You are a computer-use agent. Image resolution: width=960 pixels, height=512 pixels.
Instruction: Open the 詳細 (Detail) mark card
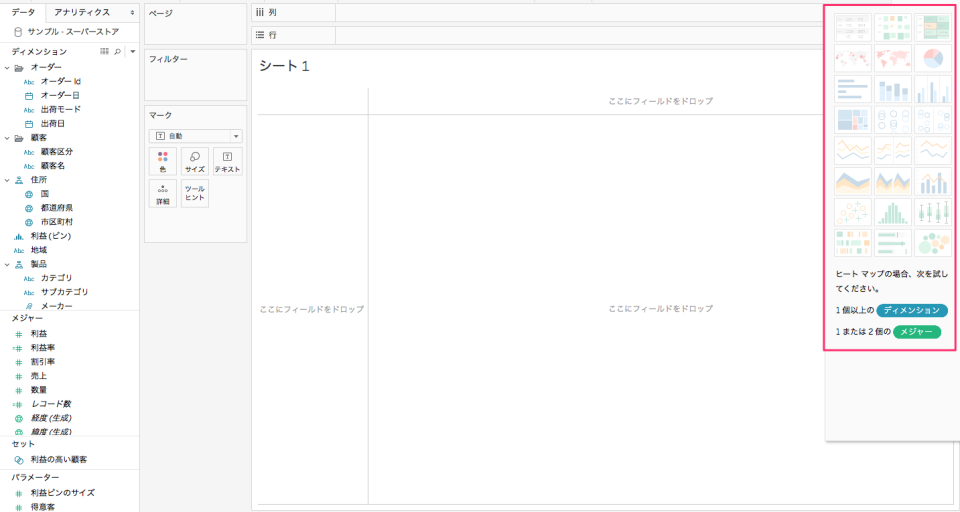pyautogui.click(x=163, y=194)
